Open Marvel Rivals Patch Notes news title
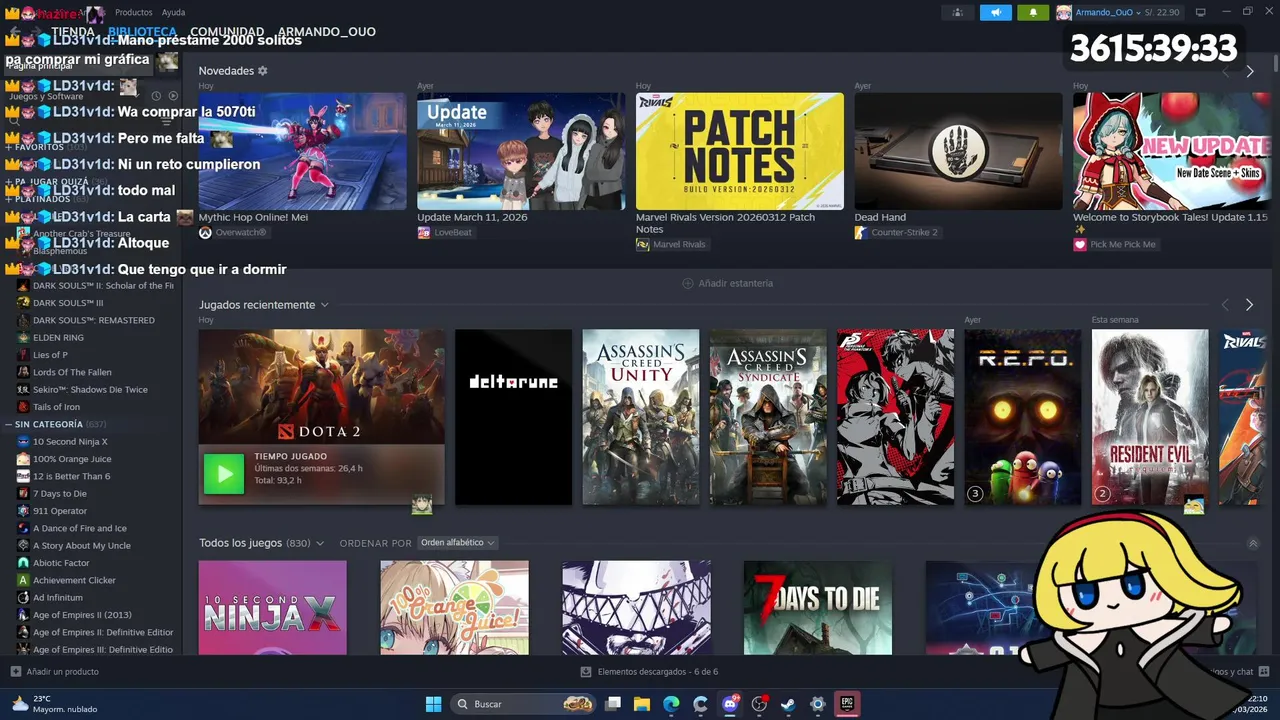The width and height of the screenshot is (1280, 720). coord(725,223)
